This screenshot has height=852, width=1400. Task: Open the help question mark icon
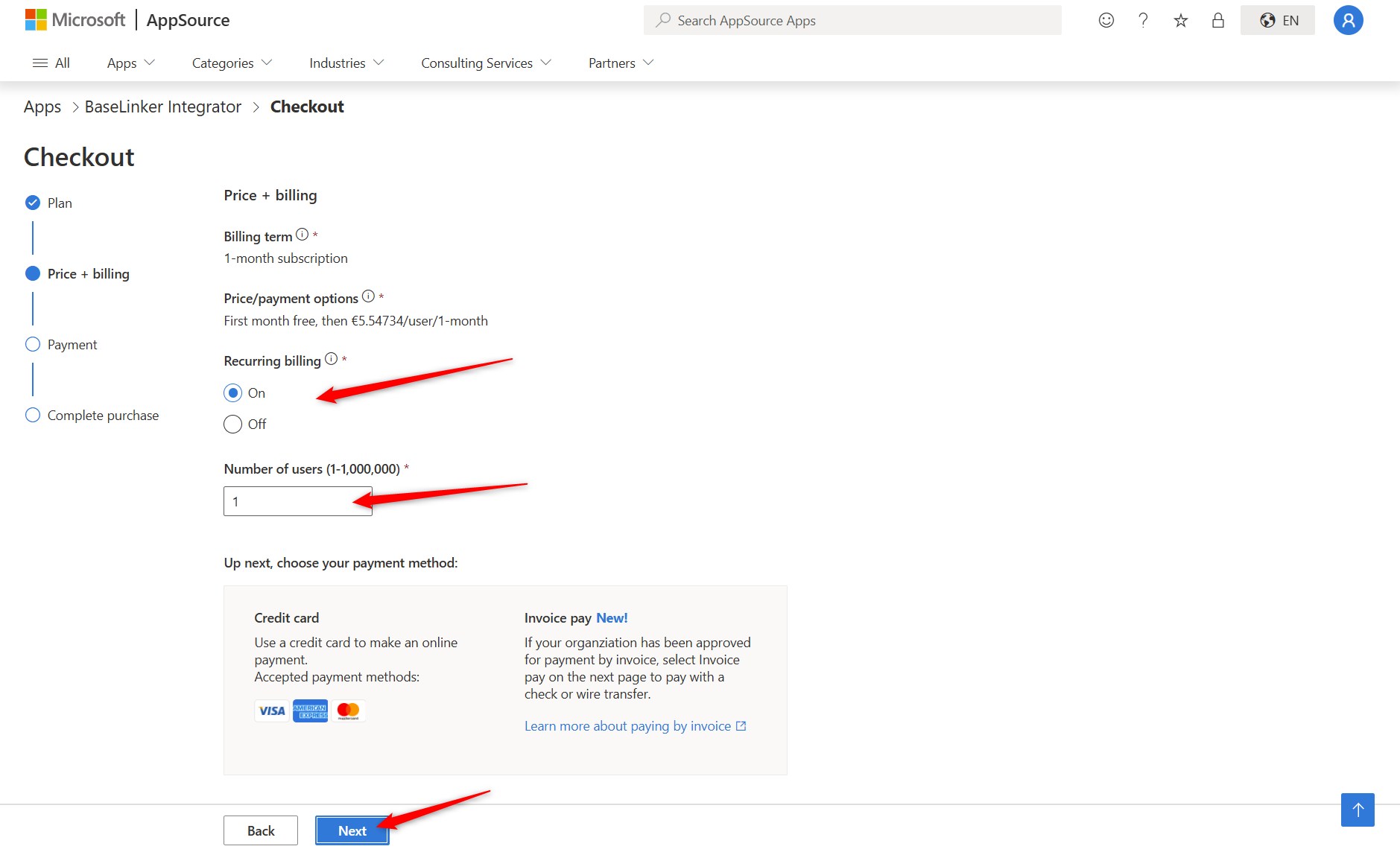coord(1143,20)
